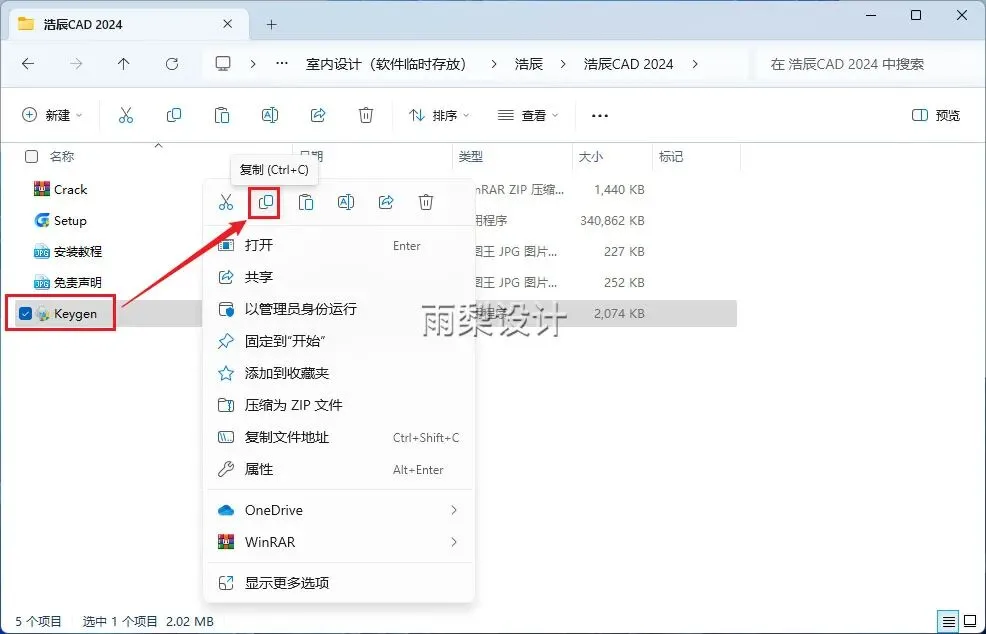Choose 以管理员身份运行 menu entry

pos(340,309)
